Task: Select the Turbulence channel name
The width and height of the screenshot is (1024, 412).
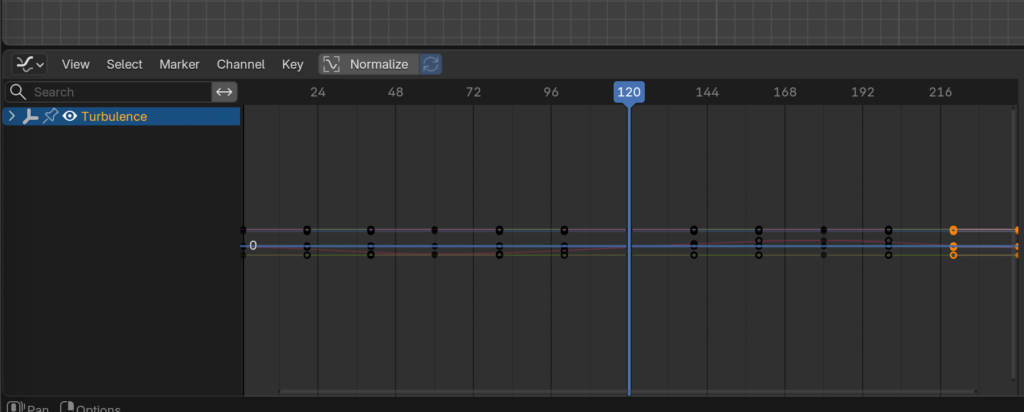Action: (114, 117)
